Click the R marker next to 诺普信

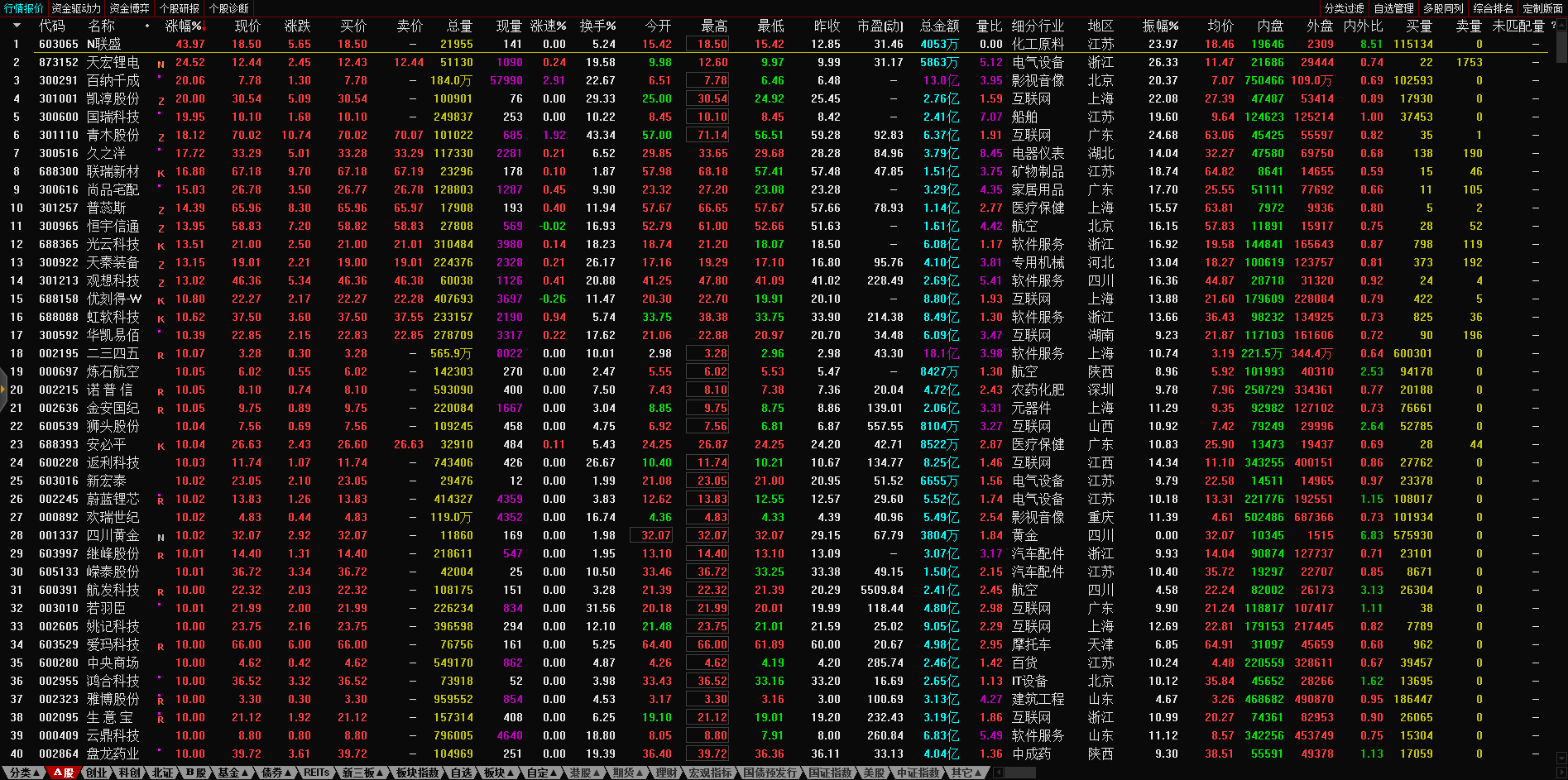coord(161,391)
